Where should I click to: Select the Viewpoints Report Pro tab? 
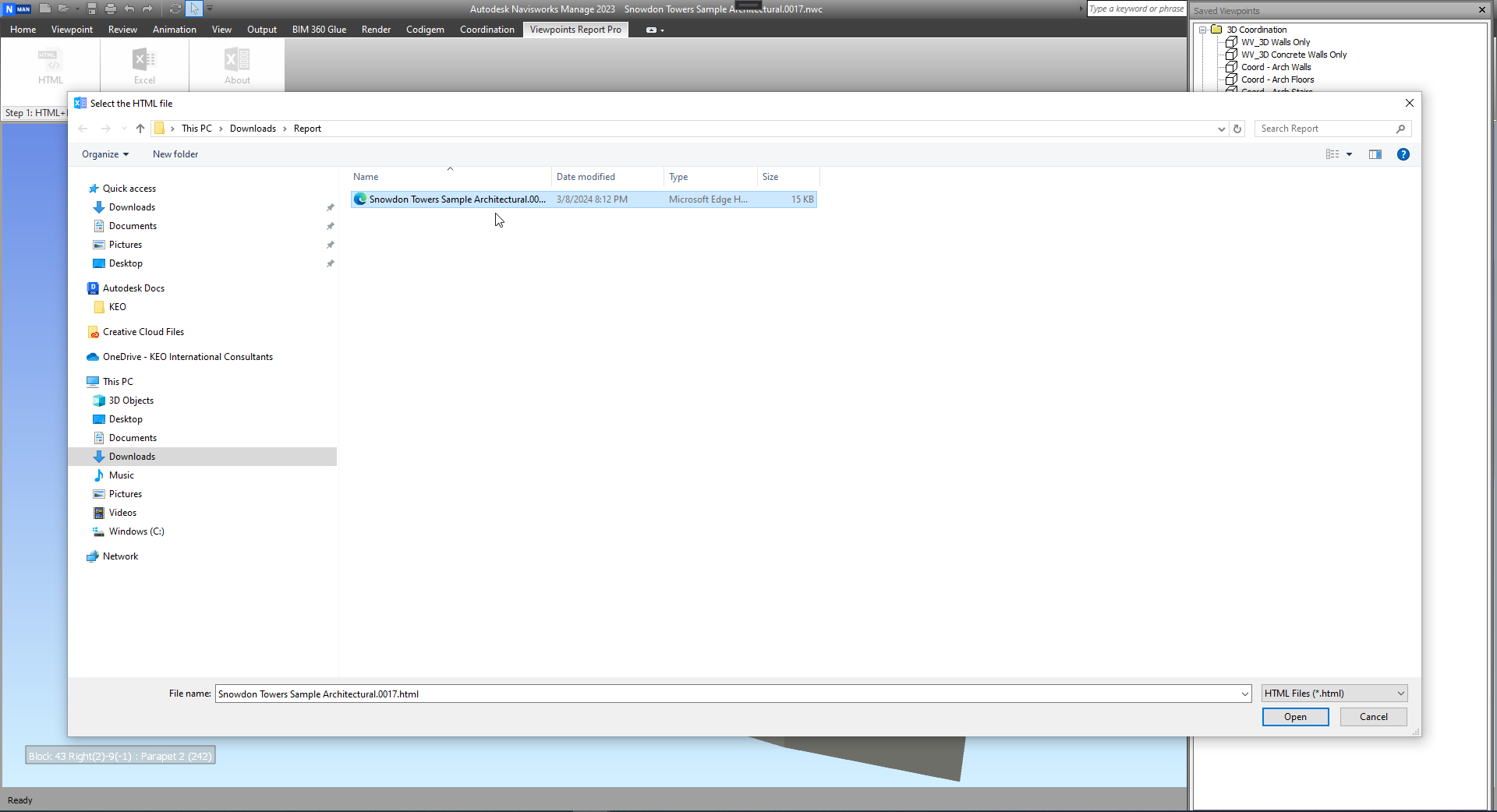tap(575, 30)
